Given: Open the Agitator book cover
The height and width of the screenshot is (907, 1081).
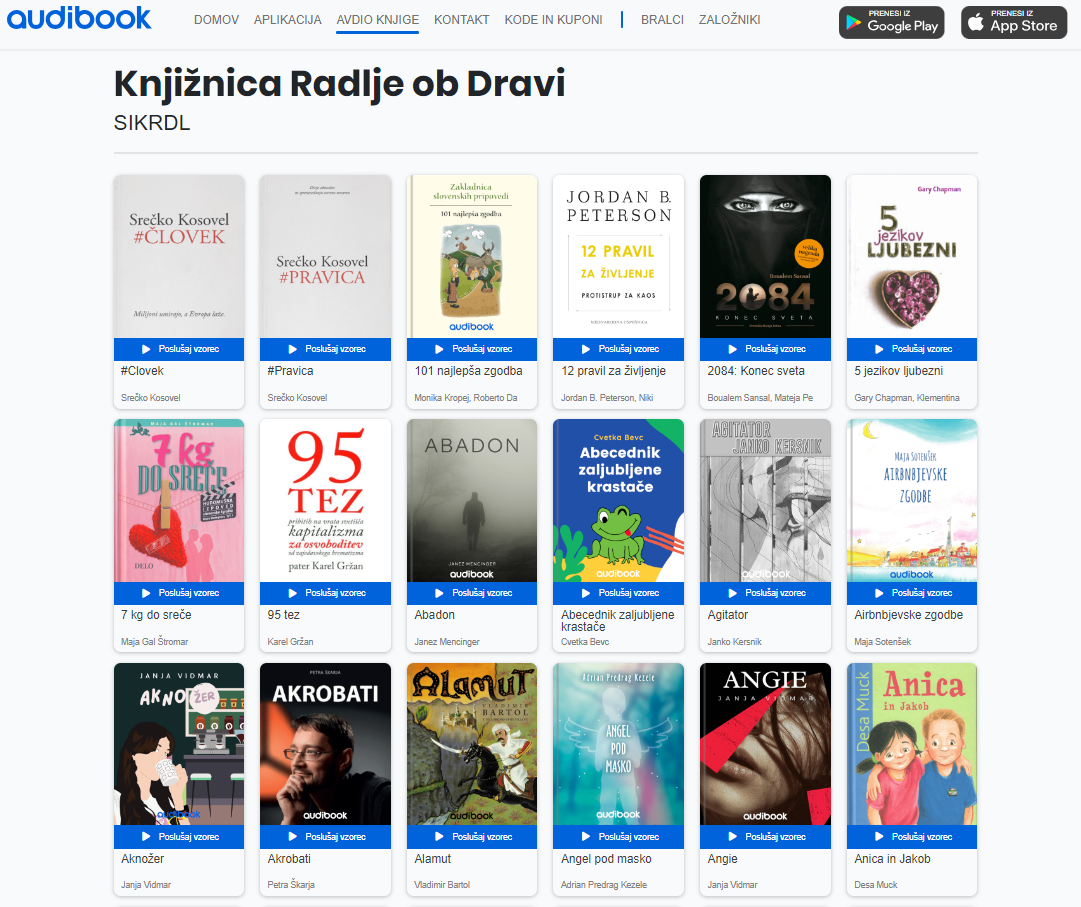Looking at the screenshot, I should pos(765,500).
